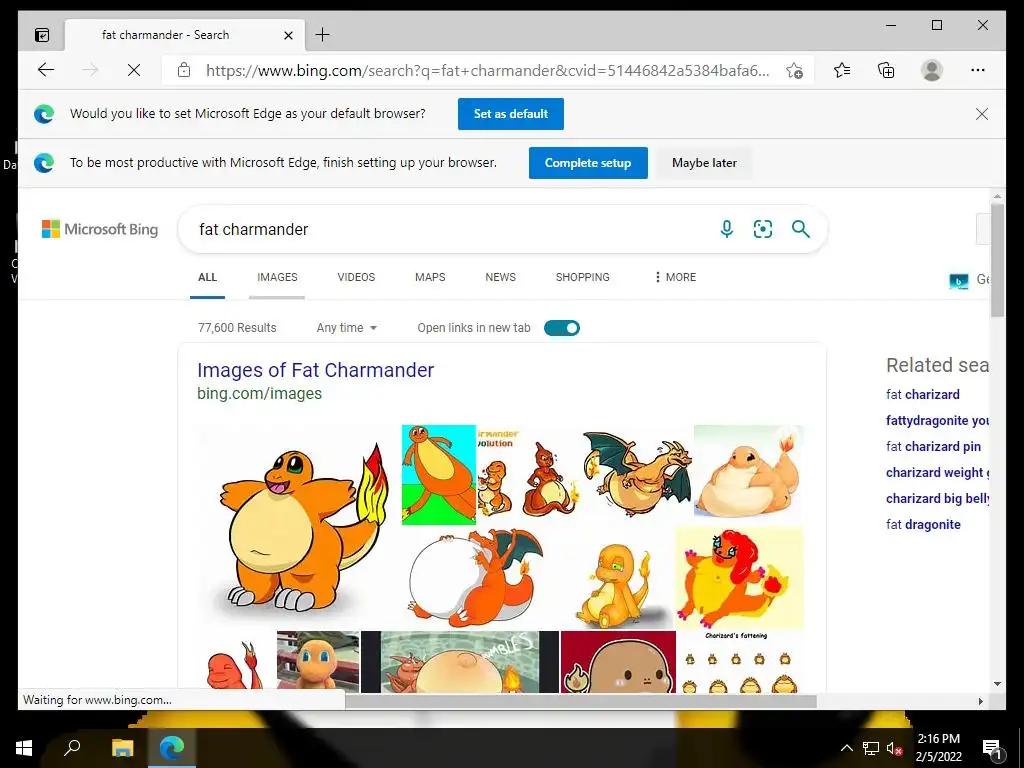The width and height of the screenshot is (1024, 768).
Task: Open Edge Settings and more menu
Action: [978, 70]
